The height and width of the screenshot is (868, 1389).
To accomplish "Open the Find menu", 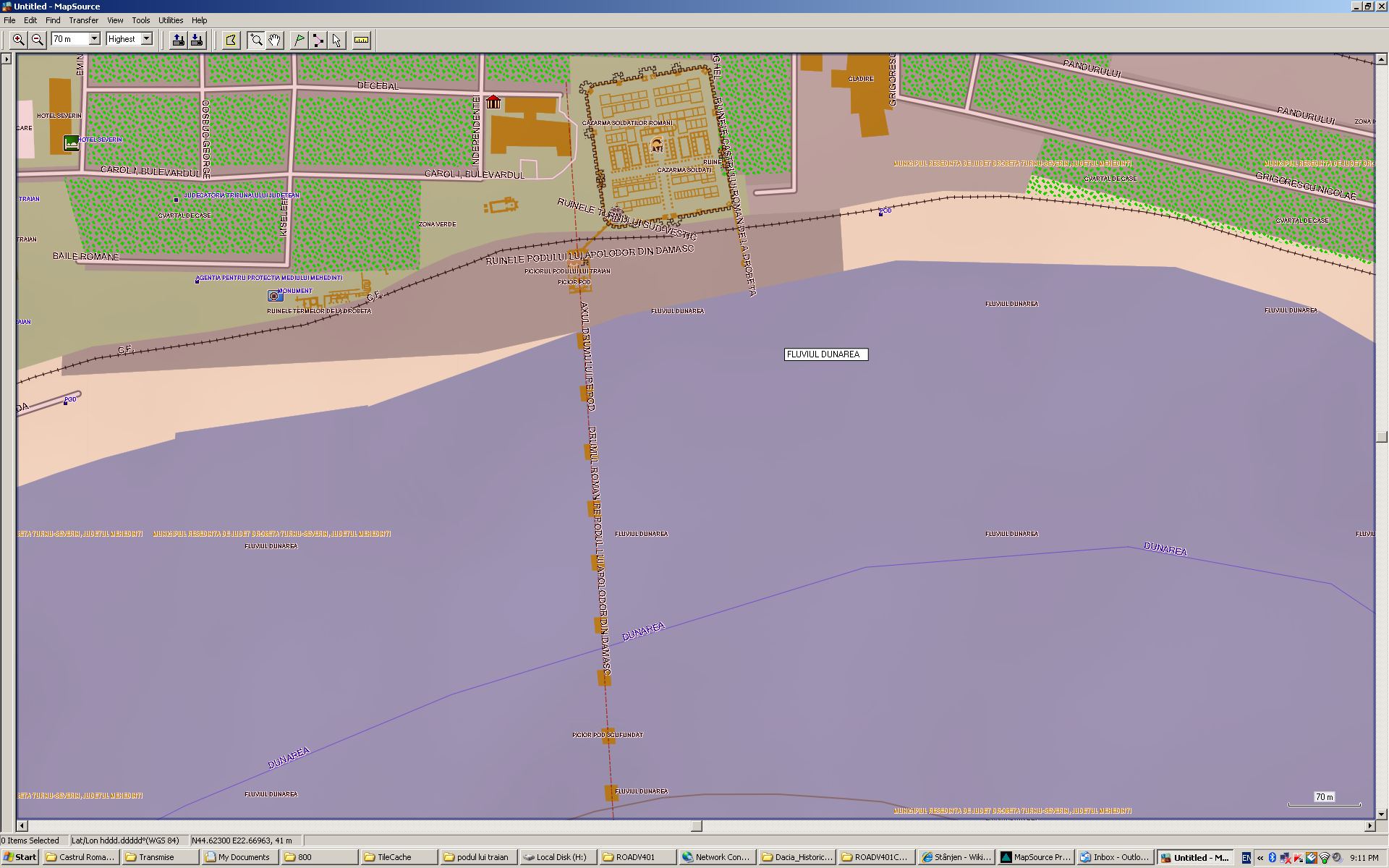I will pos(53,20).
